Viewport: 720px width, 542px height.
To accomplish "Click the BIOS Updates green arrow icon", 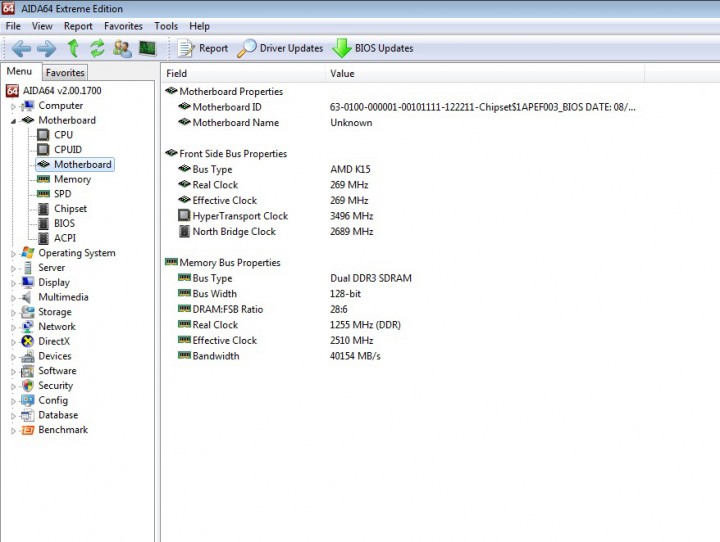I will 342,48.
